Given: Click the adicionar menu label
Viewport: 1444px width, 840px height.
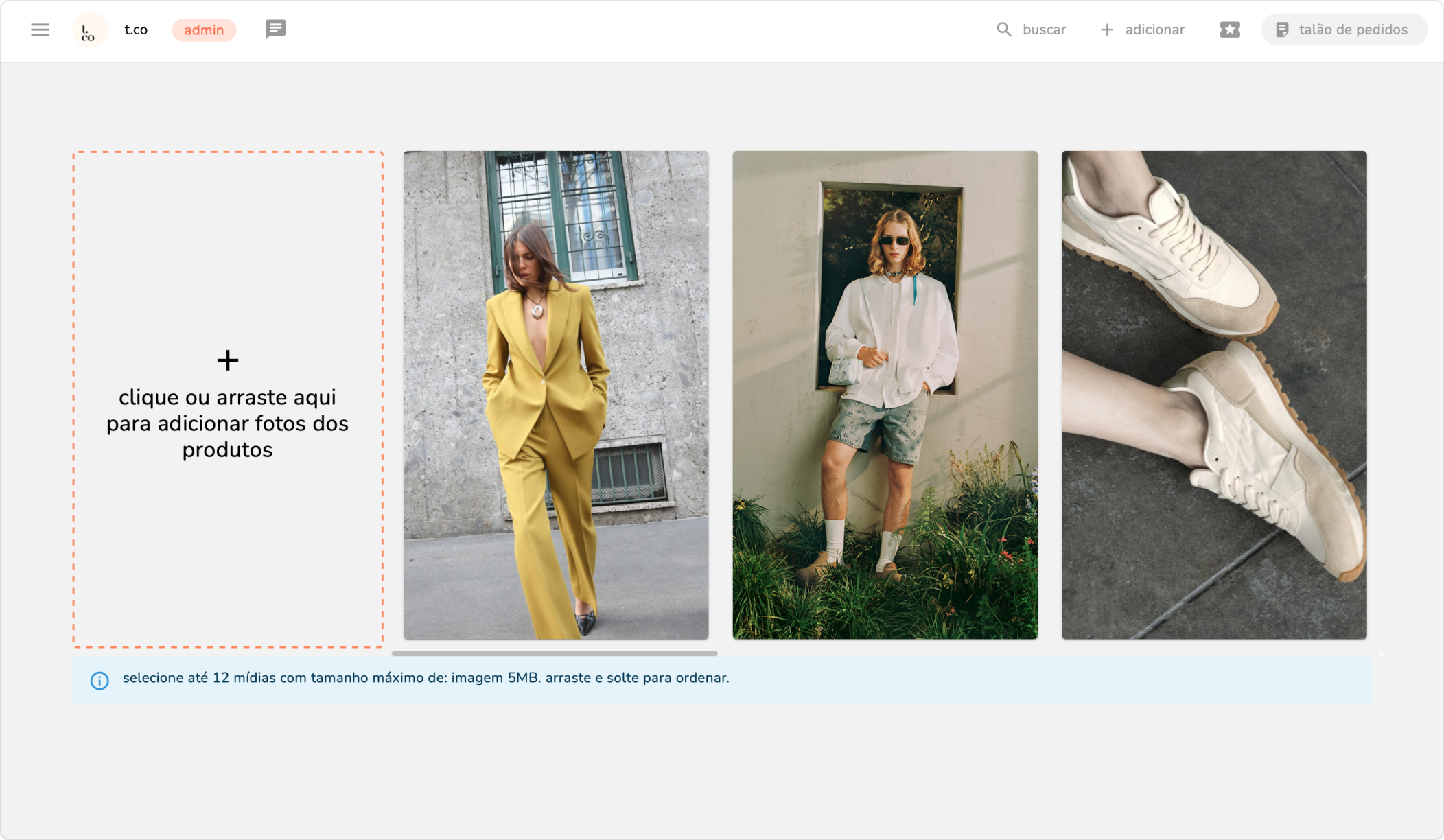Looking at the screenshot, I should point(1154,30).
